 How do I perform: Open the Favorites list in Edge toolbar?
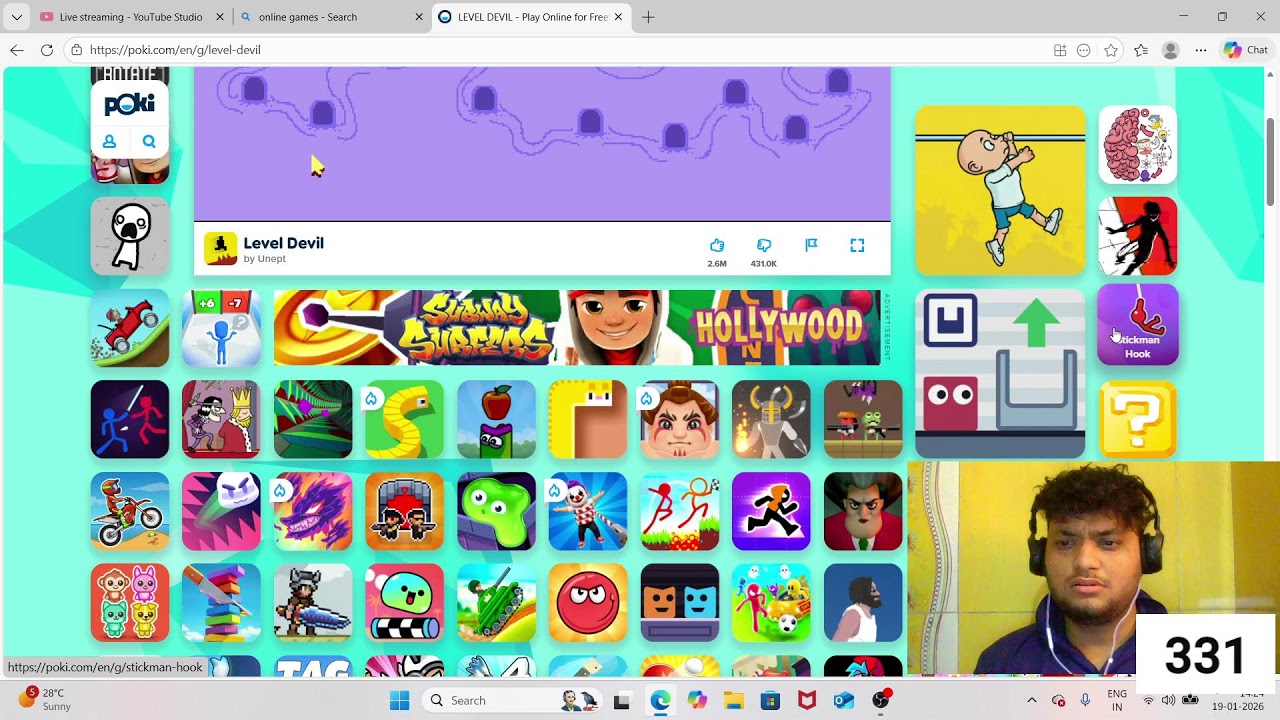(x=1141, y=50)
